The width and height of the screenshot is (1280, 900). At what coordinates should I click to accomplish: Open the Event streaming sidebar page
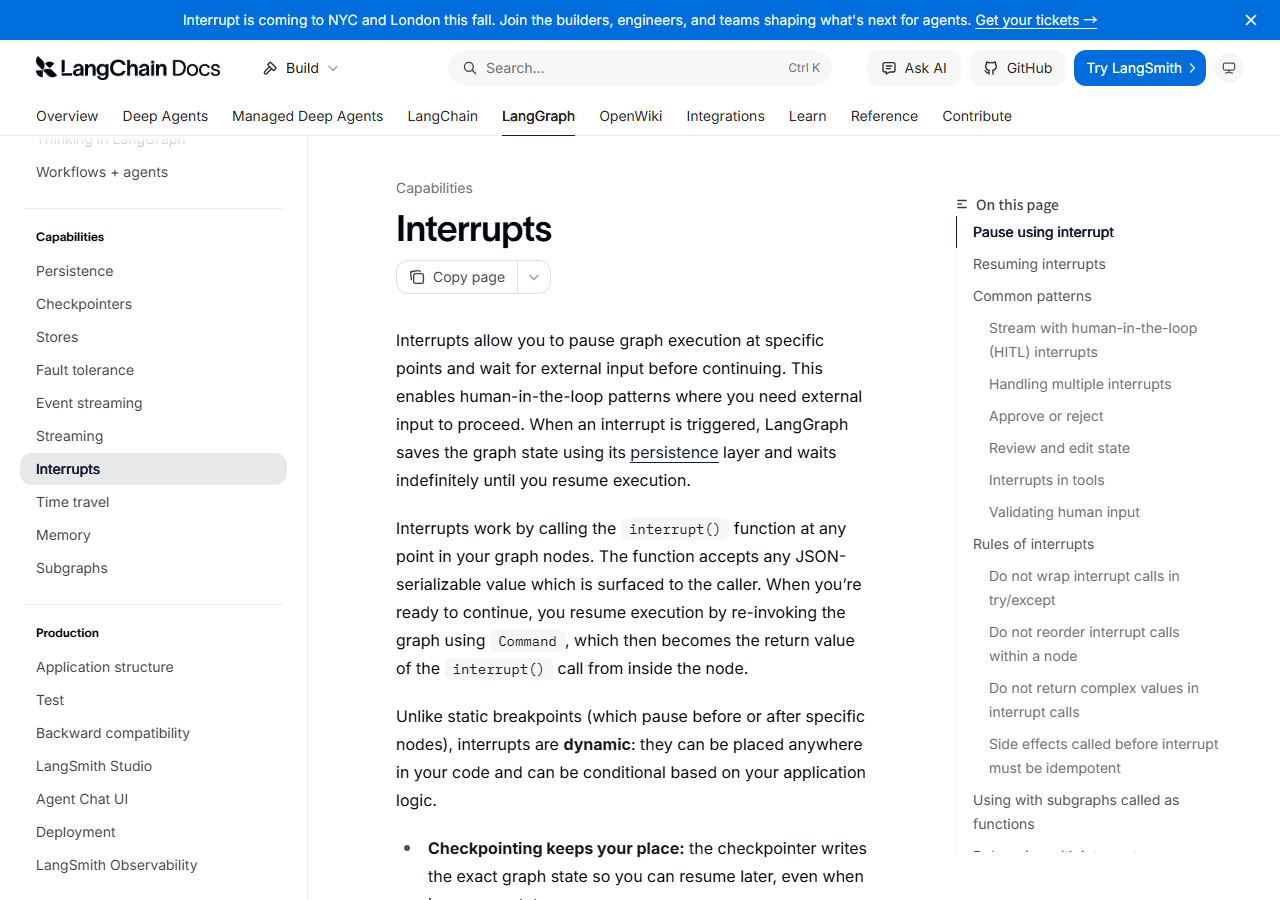[153, 403]
